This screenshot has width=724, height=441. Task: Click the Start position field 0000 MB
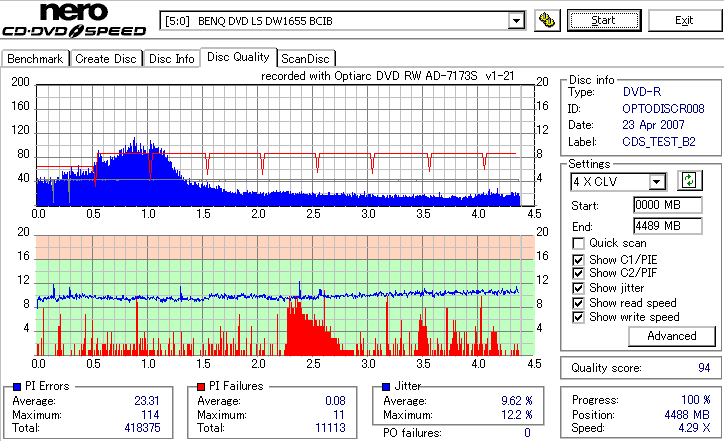click(x=668, y=205)
